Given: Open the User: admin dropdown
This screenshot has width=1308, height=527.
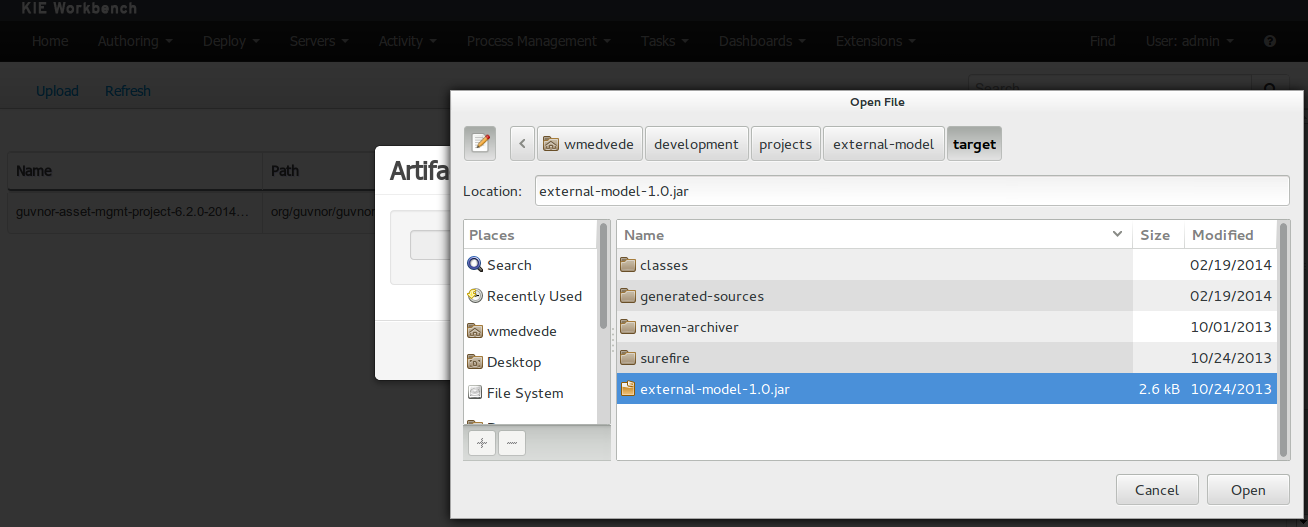Looking at the screenshot, I should tap(1189, 41).
